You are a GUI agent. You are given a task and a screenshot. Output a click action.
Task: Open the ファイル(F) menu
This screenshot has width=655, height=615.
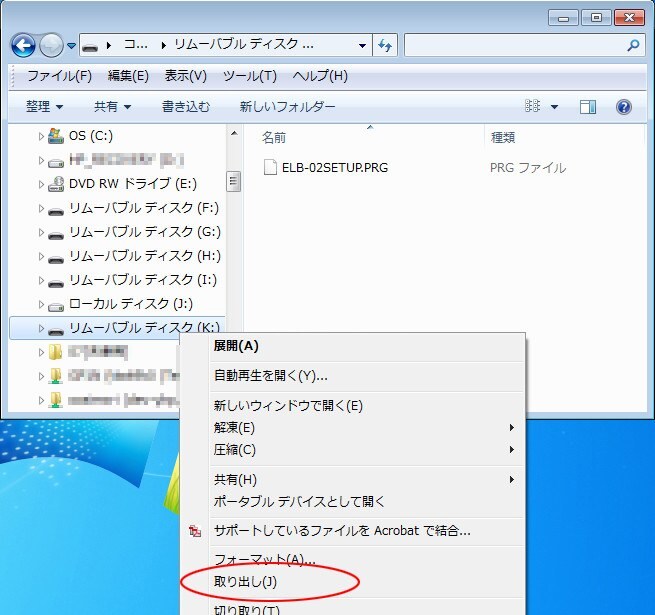59,76
